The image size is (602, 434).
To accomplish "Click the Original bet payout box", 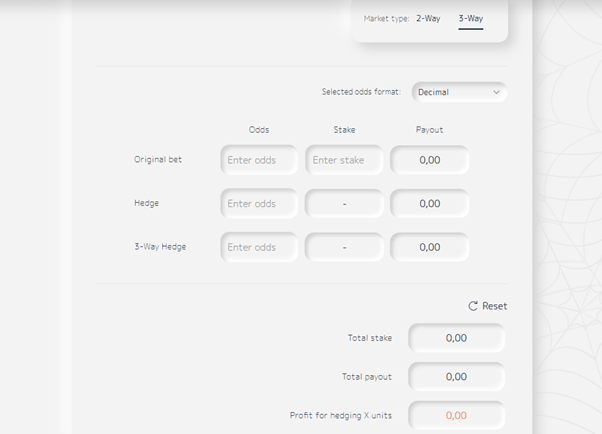I will point(430,160).
